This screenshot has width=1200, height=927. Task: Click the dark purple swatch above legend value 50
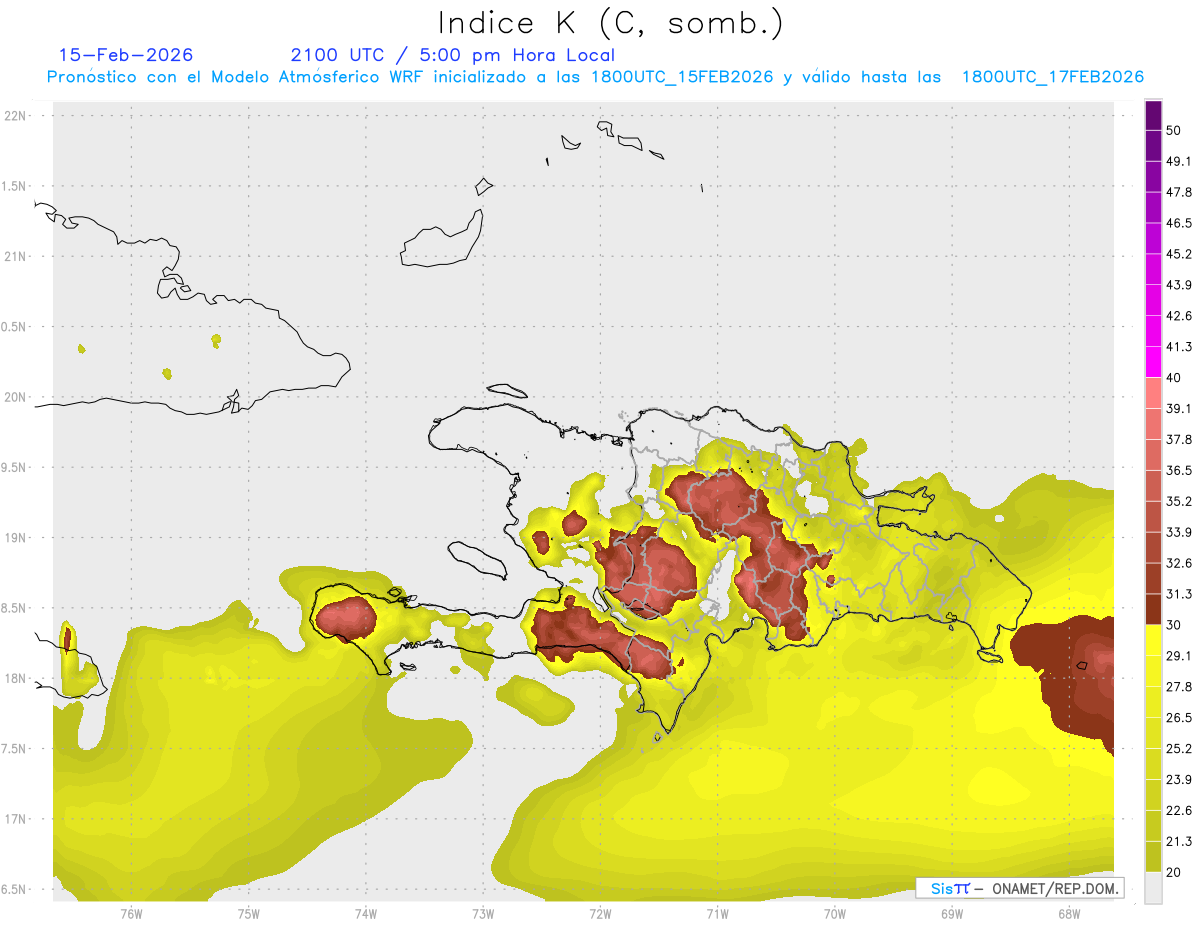[x=1153, y=116]
